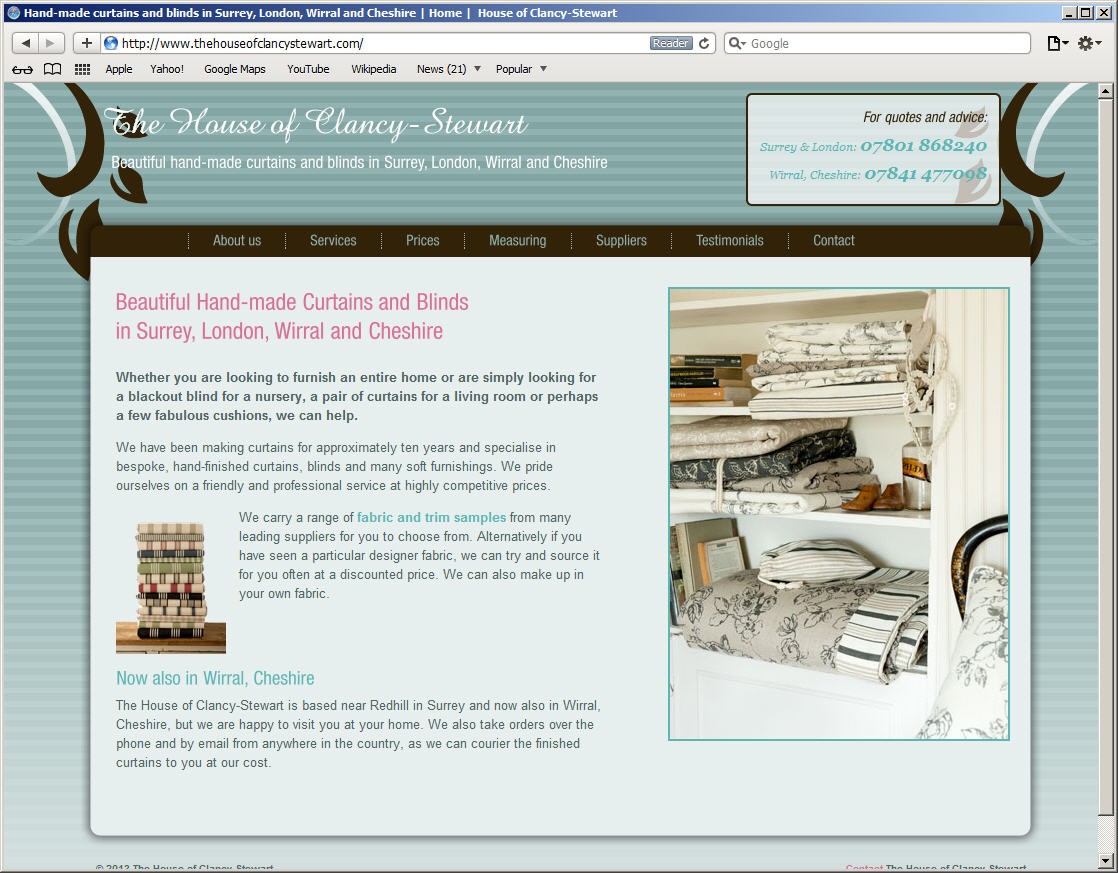Open Reader view button in address bar
1118x873 pixels.
(671, 44)
